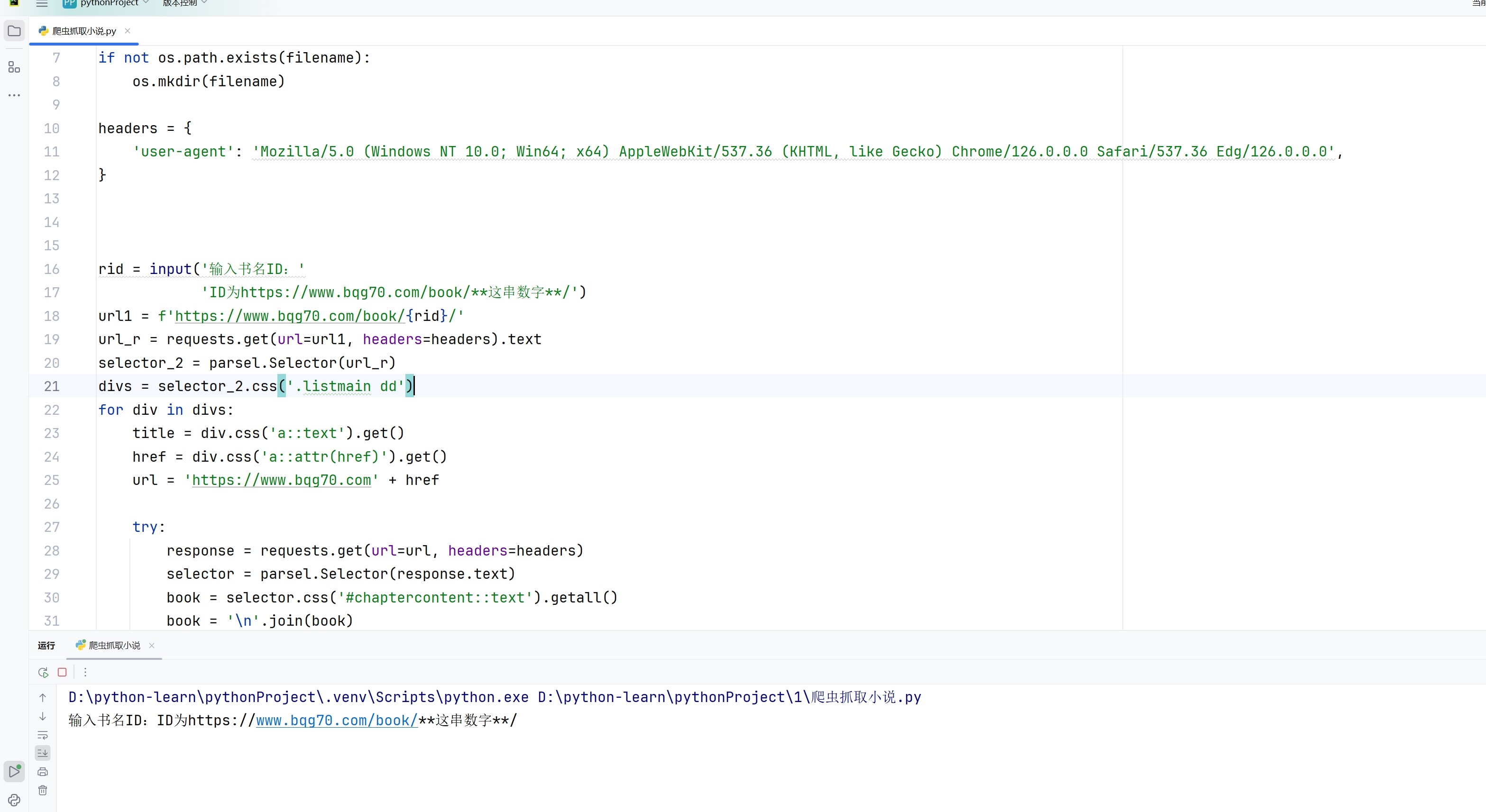Open the Run tool window icon
Viewport: 1486px width, 812px height.
click(14, 772)
